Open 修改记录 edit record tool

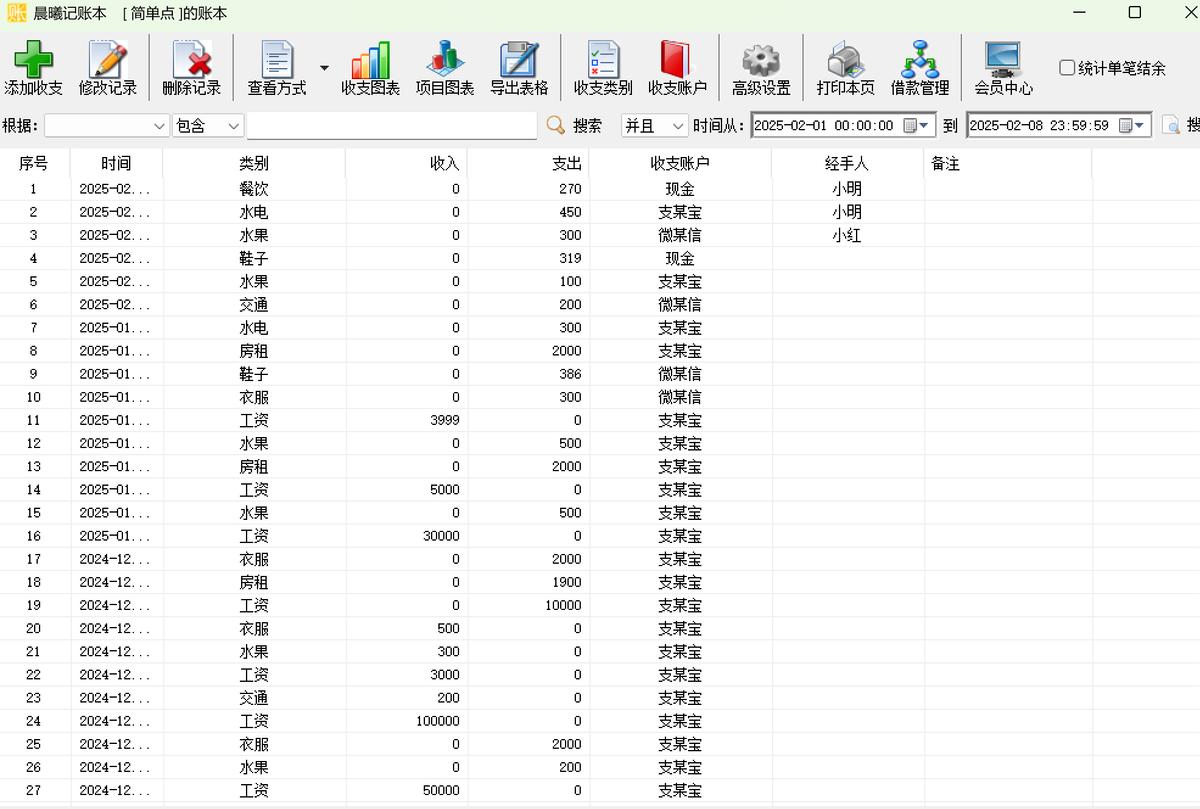point(108,59)
